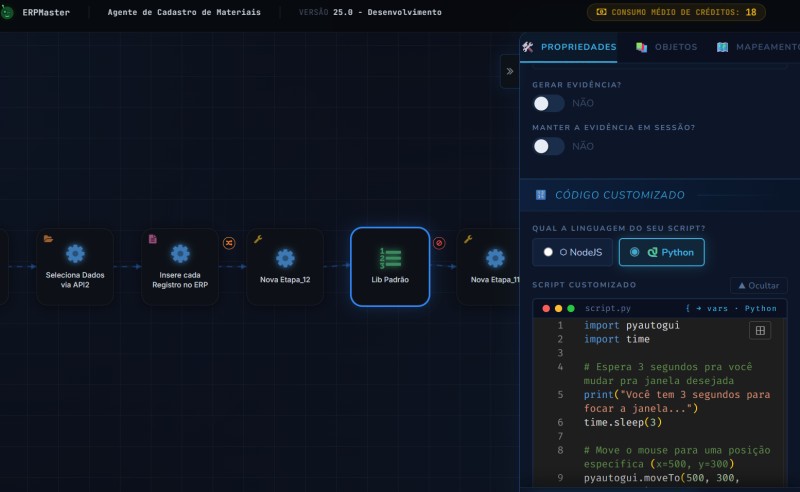Screen dimensions: 800x492
Task: Select the Python script language option
Action: pyautogui.click(x=662, y=252)
